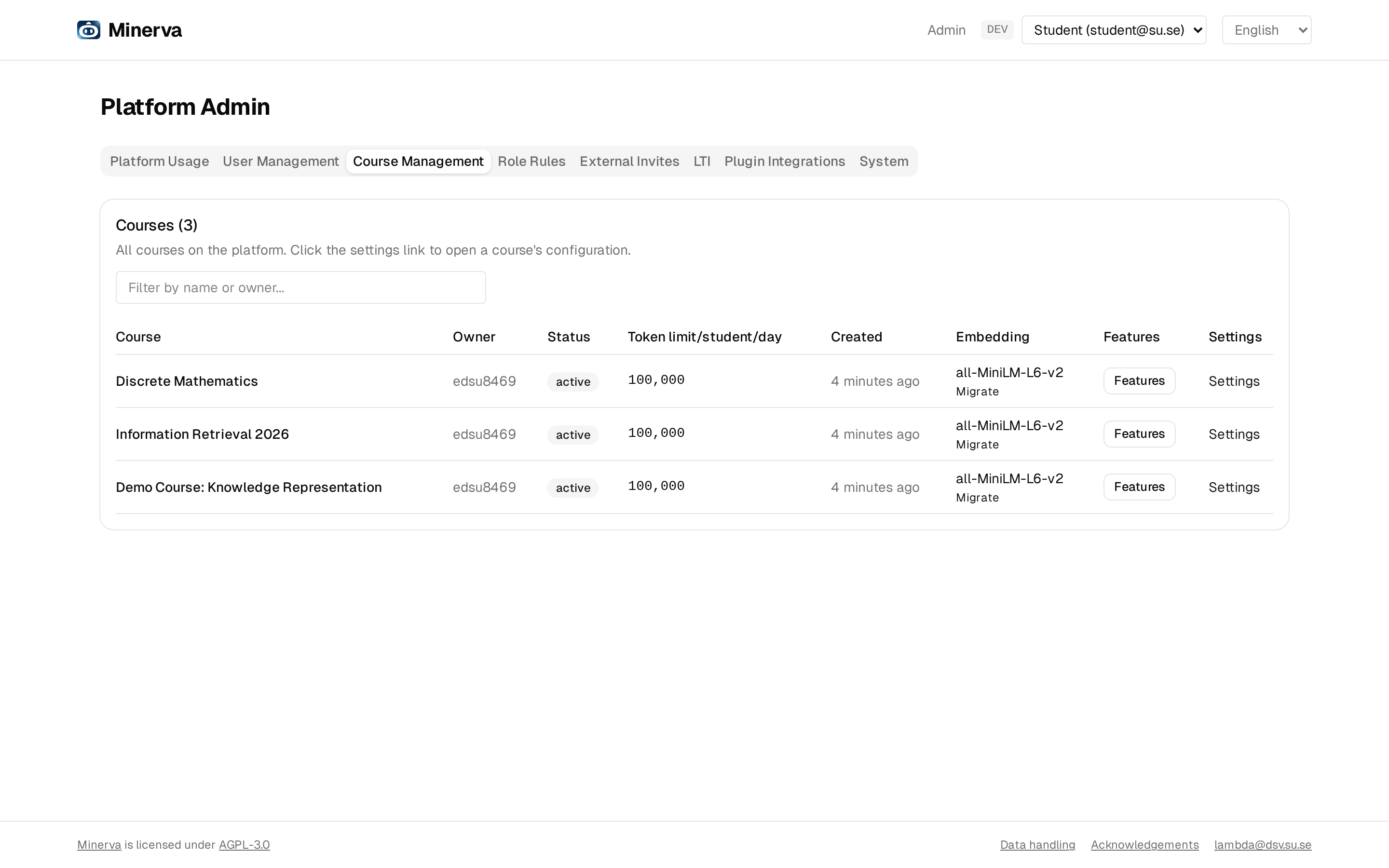Click the Information Retrieval 2026 course name
The height and width of the screenshot is (868, 1389).
pyautogui.click(x=202, y=434)
